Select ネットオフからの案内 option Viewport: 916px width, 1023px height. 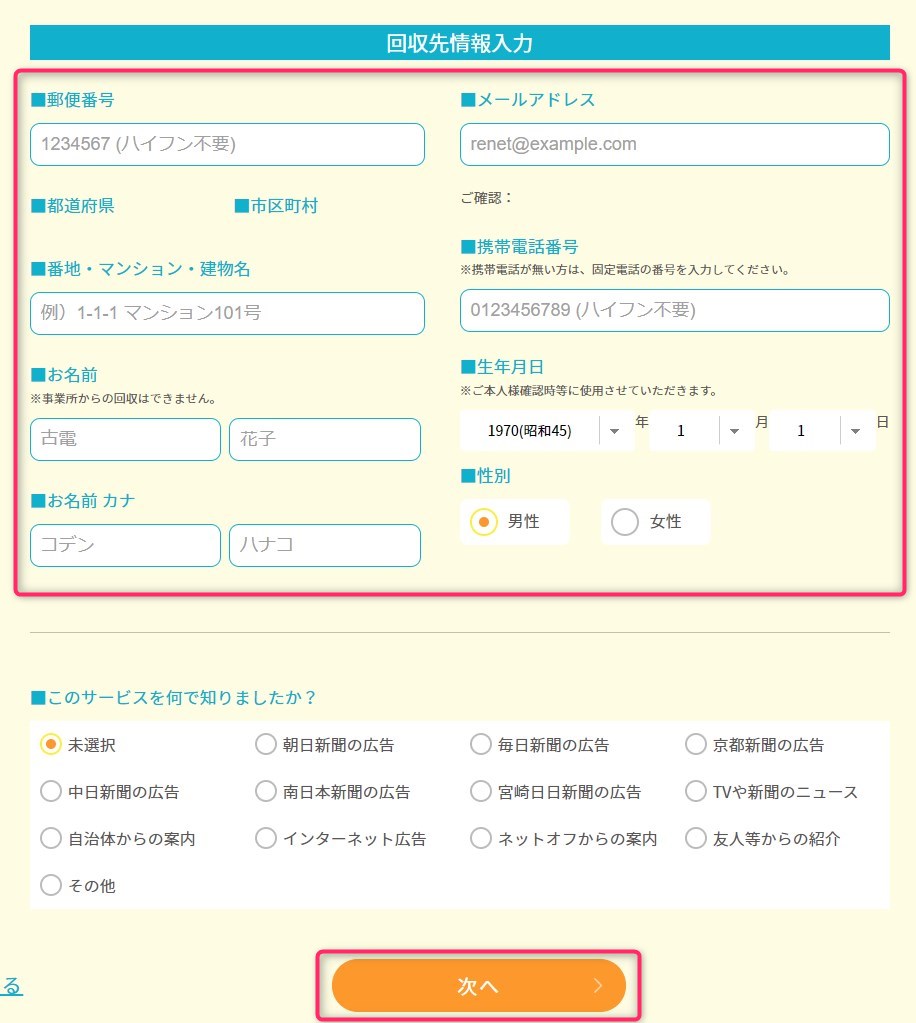point(481,838)
